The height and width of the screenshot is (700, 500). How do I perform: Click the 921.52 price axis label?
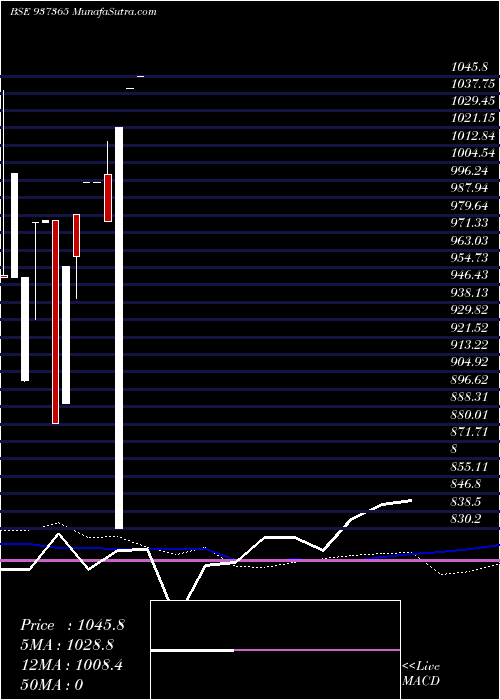tap(470, 328)
